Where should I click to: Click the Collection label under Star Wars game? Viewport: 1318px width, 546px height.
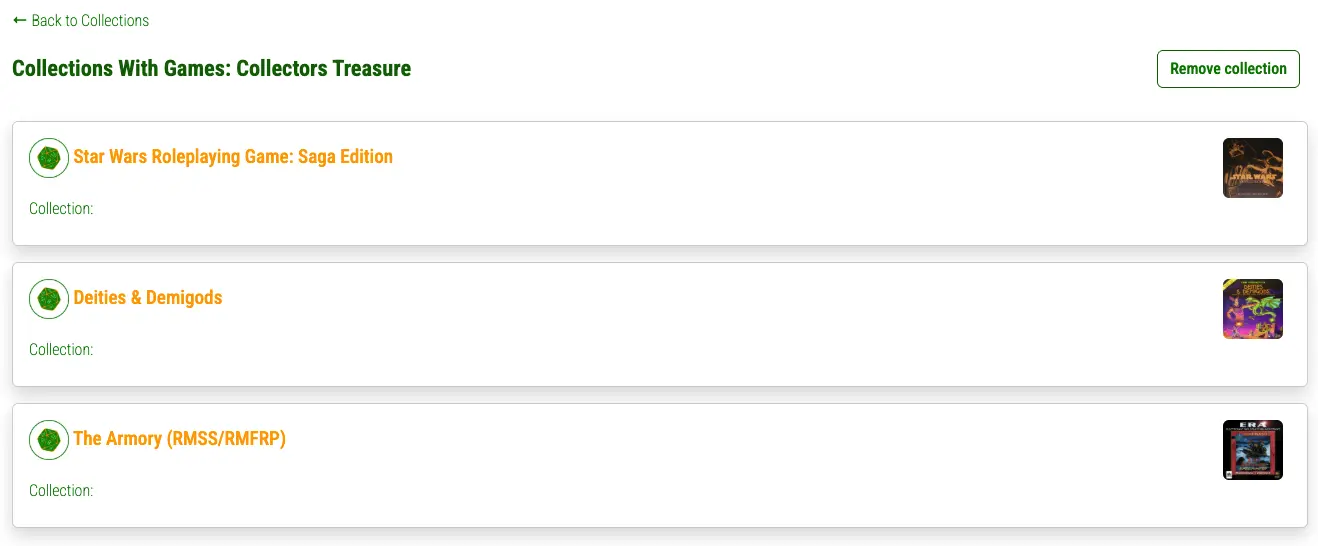tap(61, 209)
